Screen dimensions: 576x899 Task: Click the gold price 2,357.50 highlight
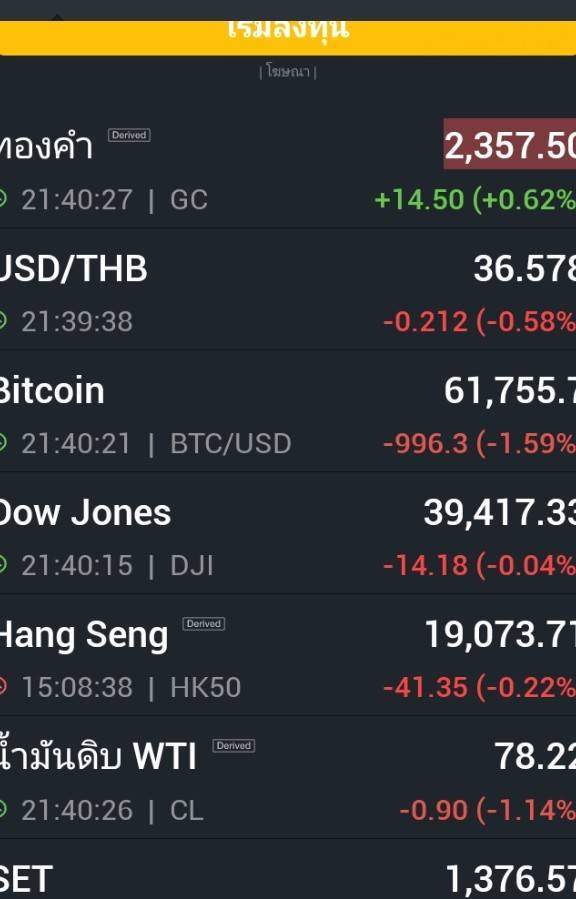[510, 144]
